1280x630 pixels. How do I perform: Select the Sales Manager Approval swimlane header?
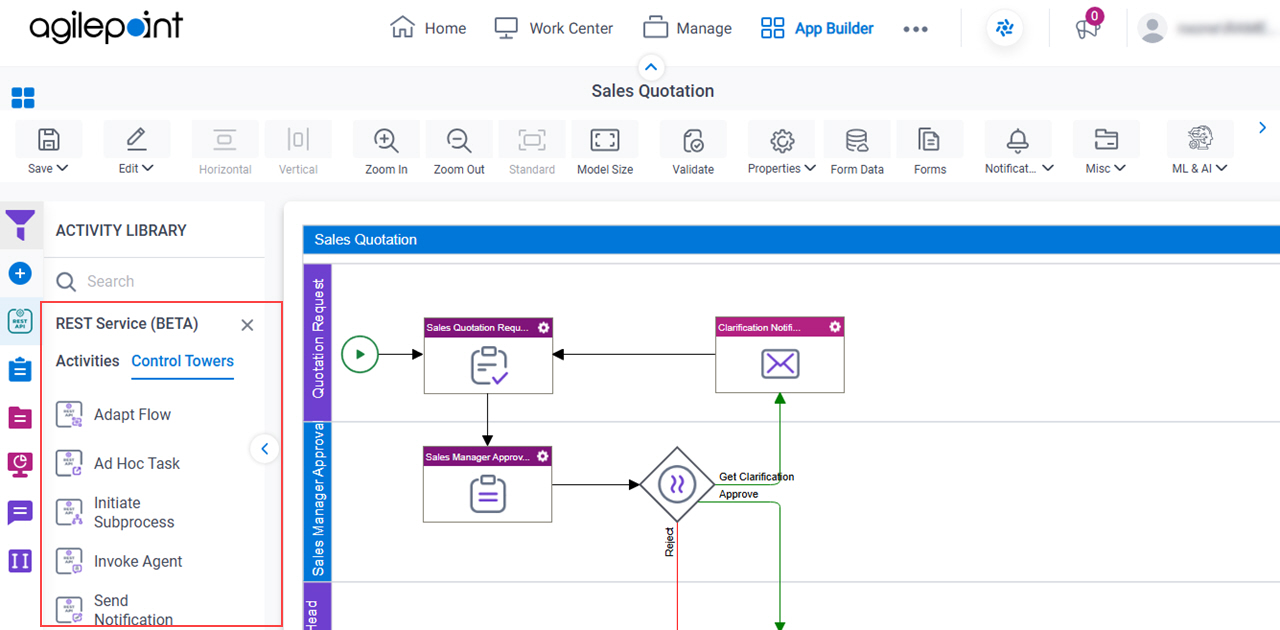click(x=317, y=501)
